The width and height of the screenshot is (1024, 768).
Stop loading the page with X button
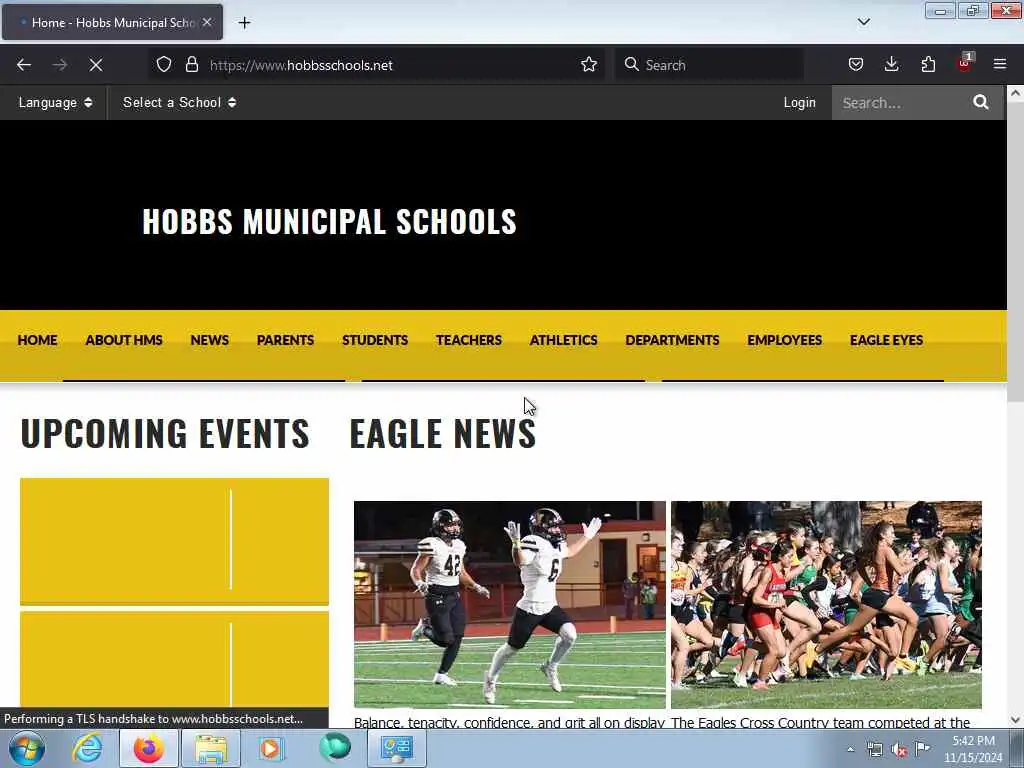click(96, 65)
